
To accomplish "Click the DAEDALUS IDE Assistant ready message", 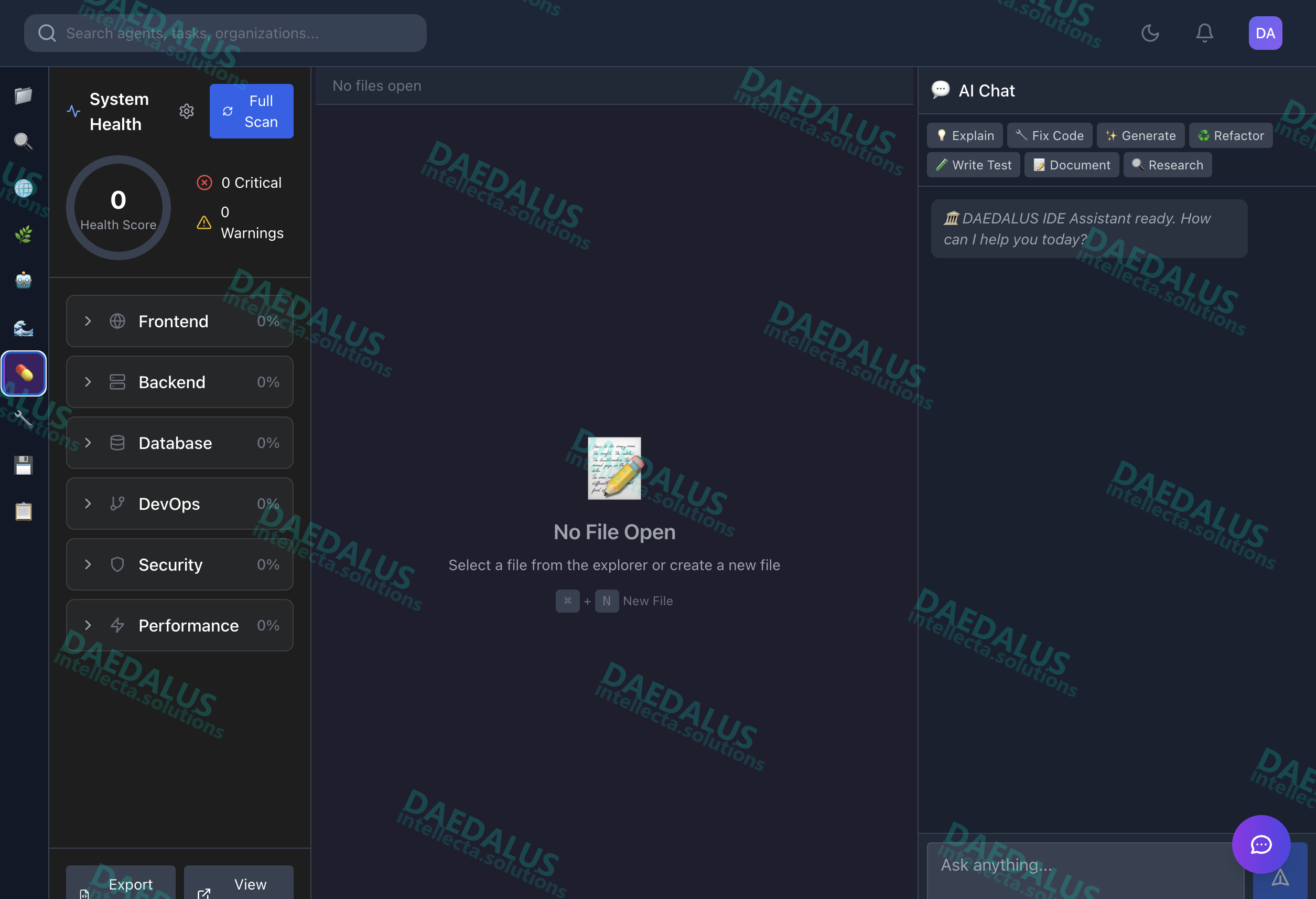I will click(1088, 229).
